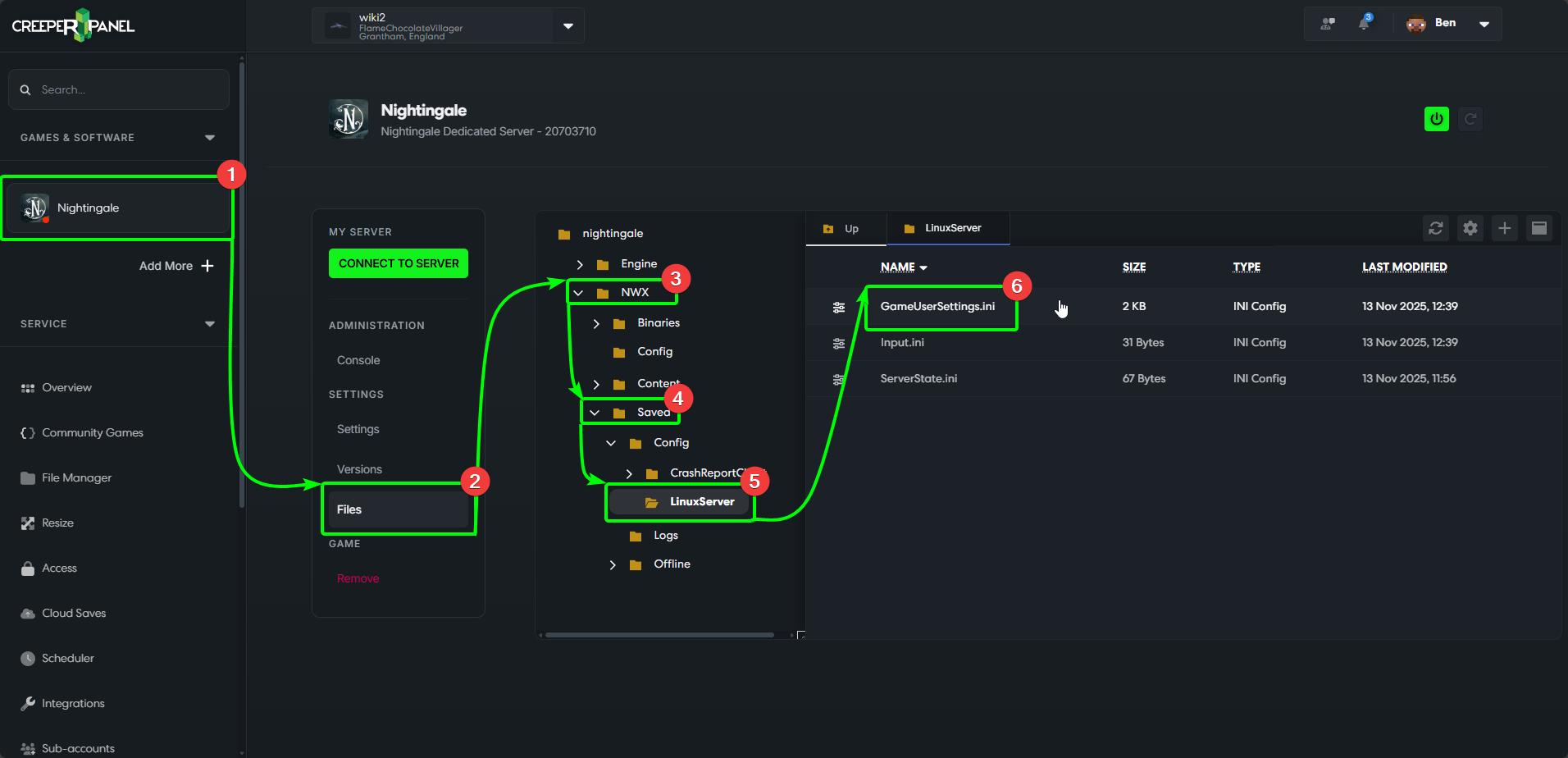
Task: Click the restart server icon next to power
Action: [x=1470, y=118]
